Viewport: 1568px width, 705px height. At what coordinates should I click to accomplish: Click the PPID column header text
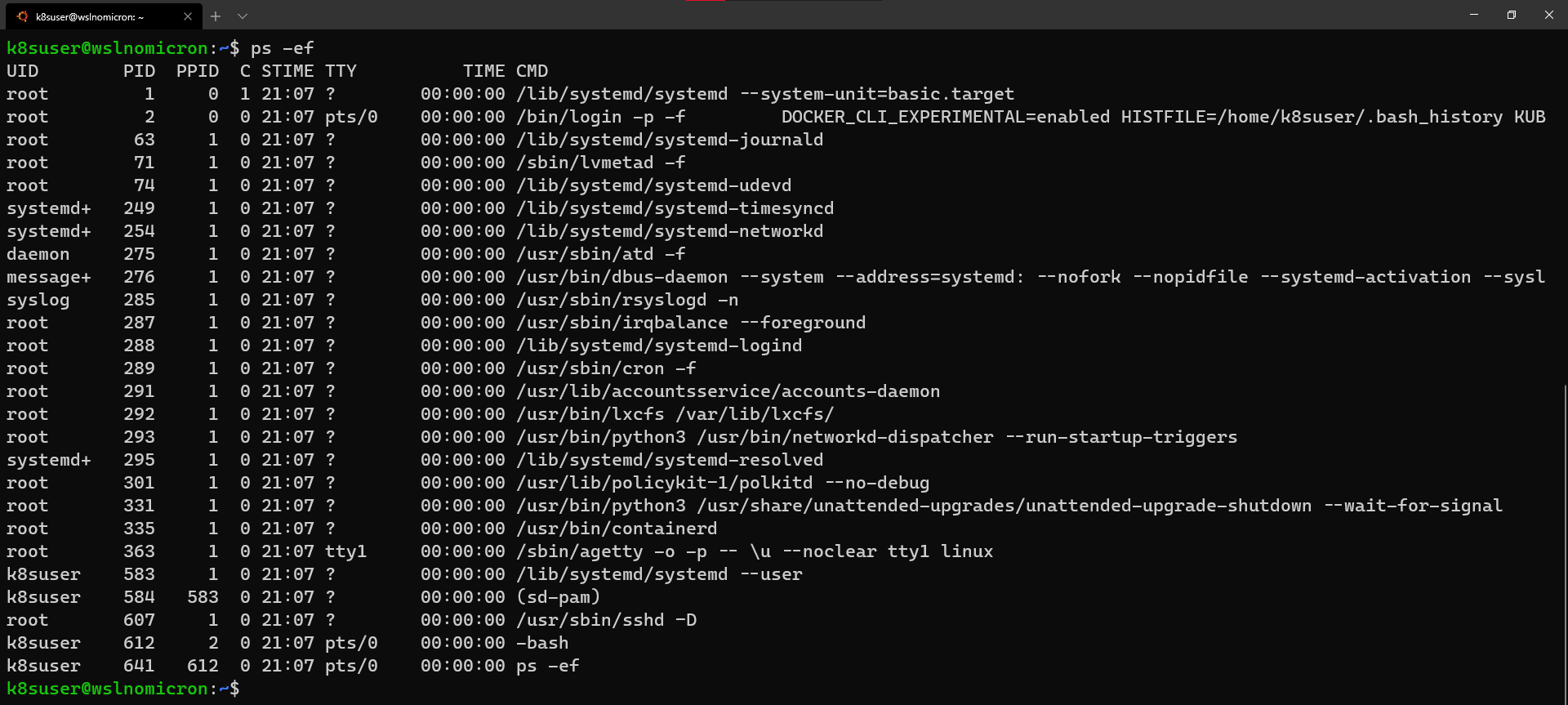198,71
